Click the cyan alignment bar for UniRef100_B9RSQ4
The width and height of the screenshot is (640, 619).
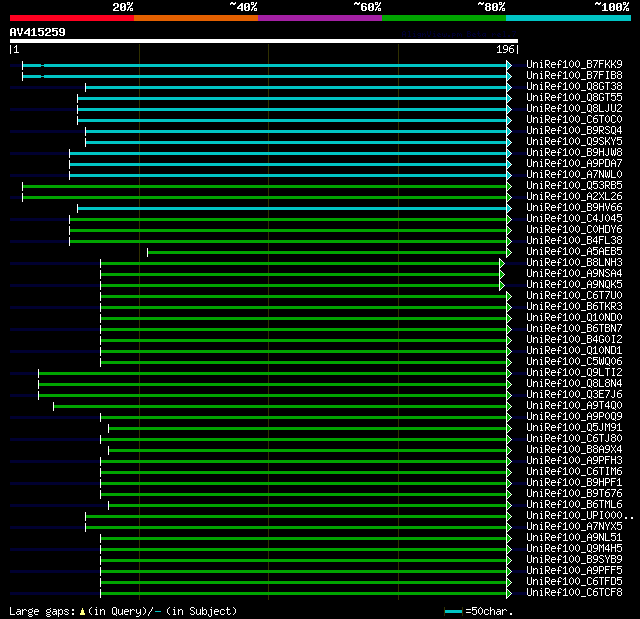point(296,131)
